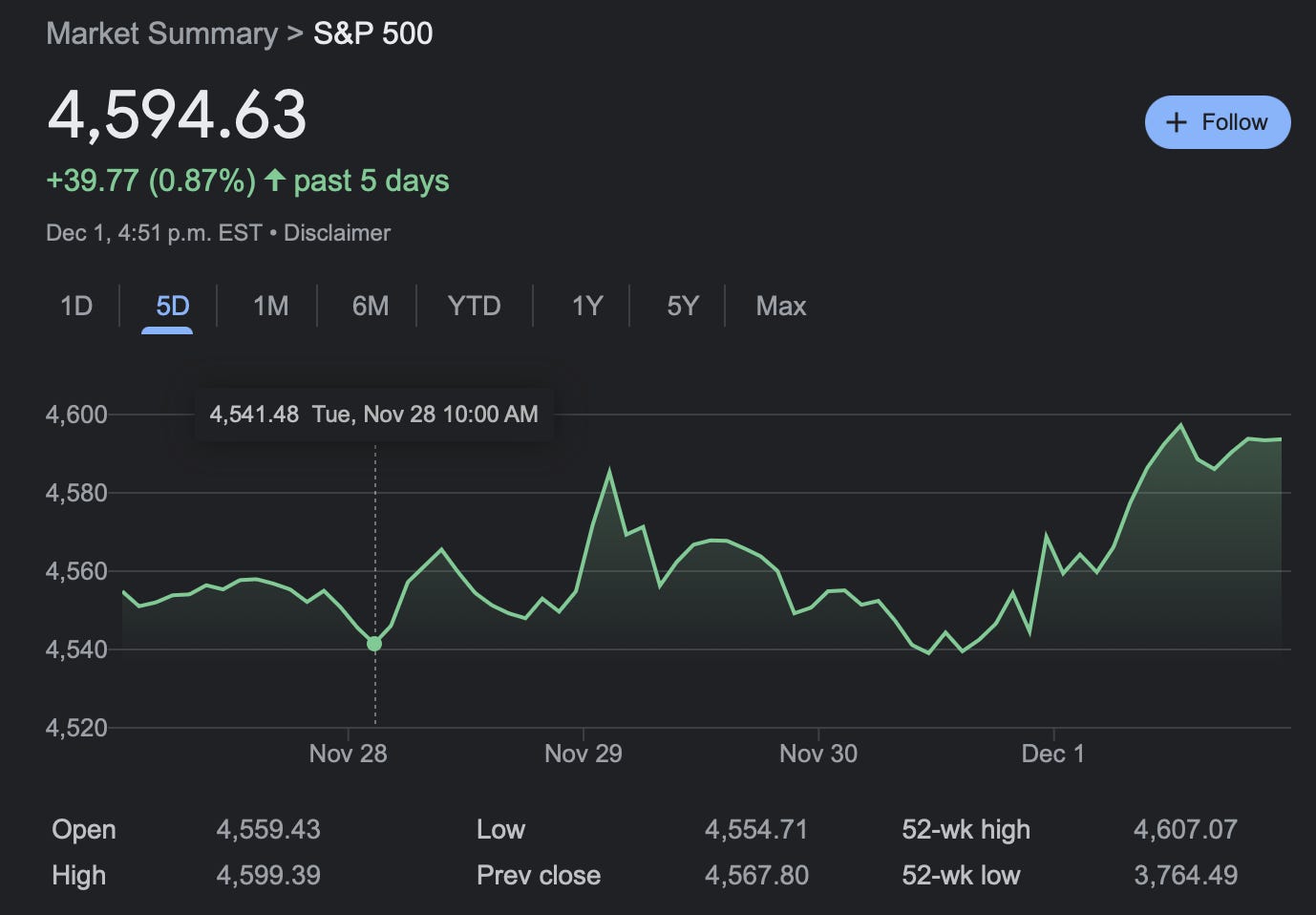Click the 52-wk high label
Viewport: 1316px width, 915px height.
click(966, 830)
